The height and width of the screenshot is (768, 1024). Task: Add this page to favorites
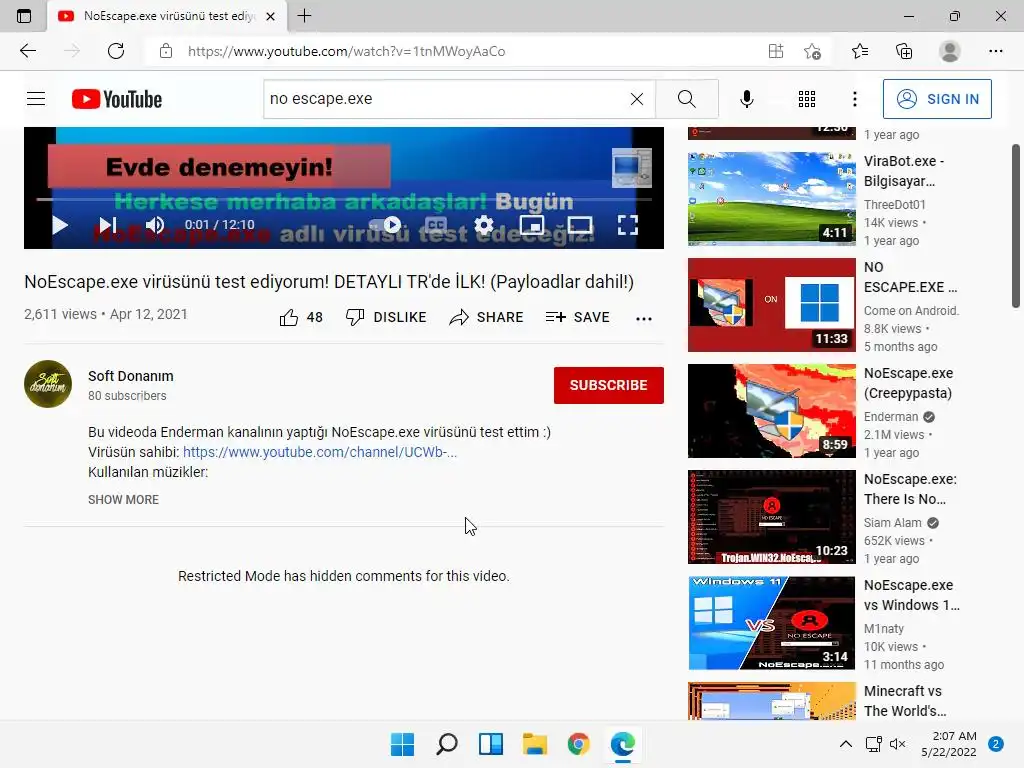click(812, 51)
